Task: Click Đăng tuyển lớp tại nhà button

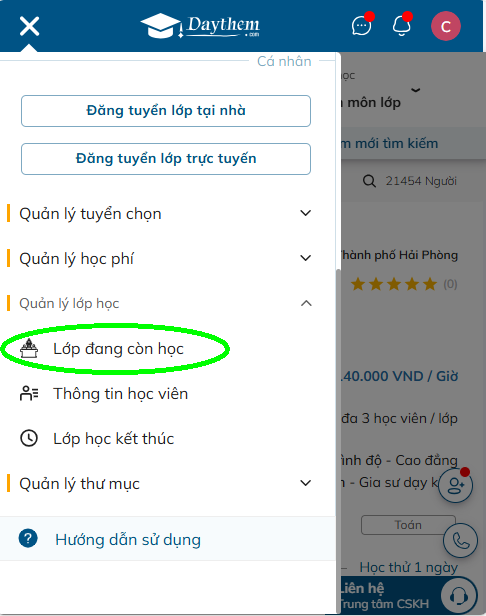Action: click(166, 111)
